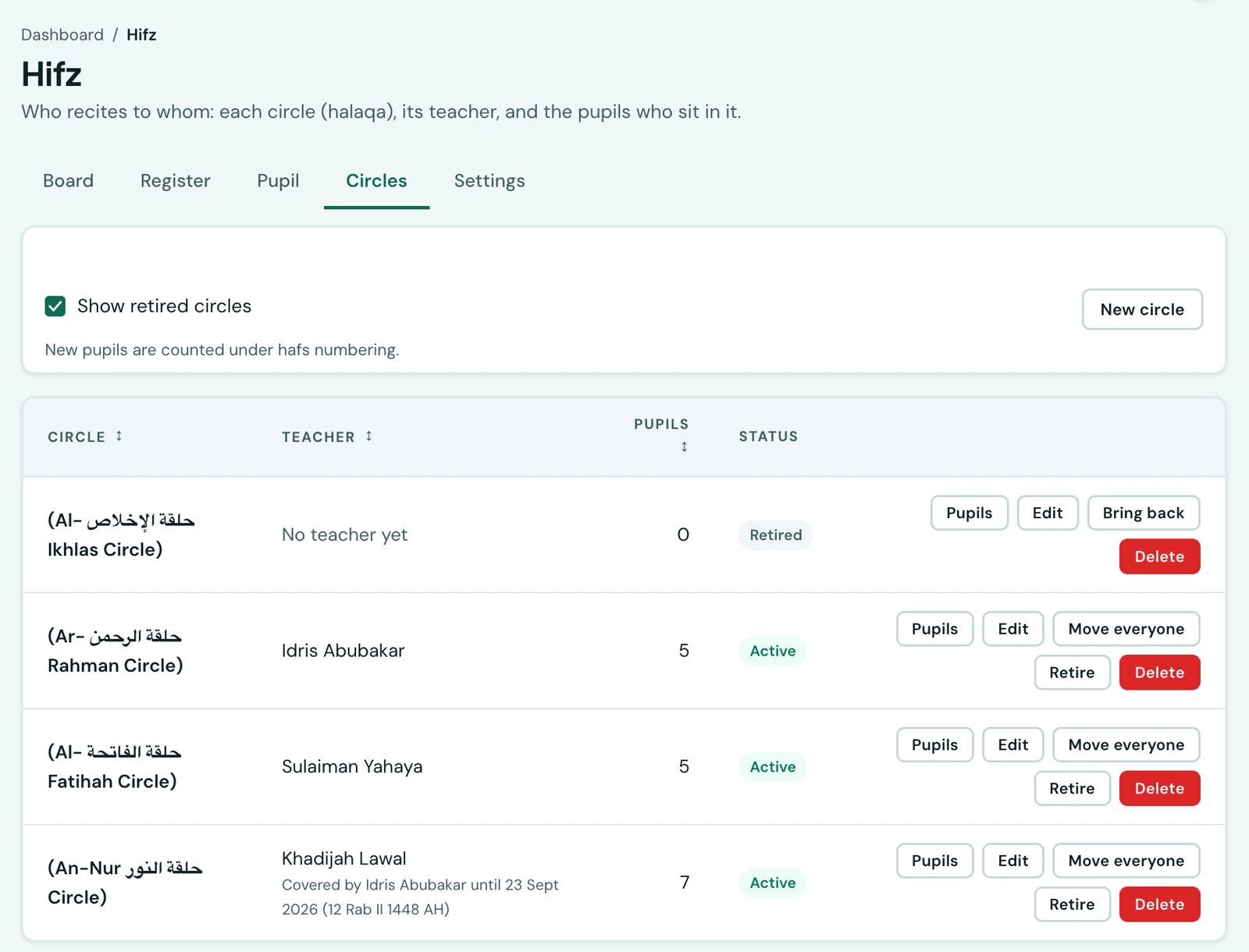The width and height of the screenshot is (1249, 952).
Task: Click the An-Nur Circle name
Action: point(125,883)
